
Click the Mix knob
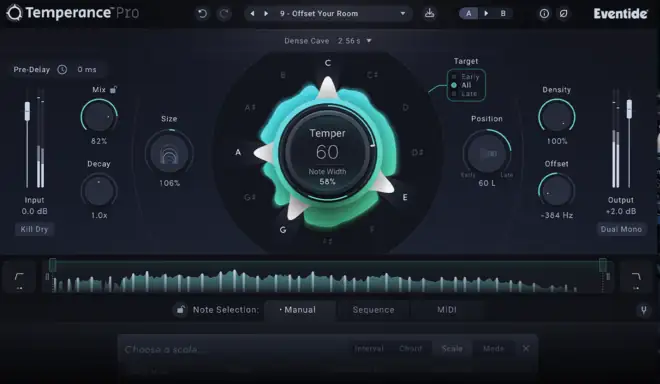[99, 117]
